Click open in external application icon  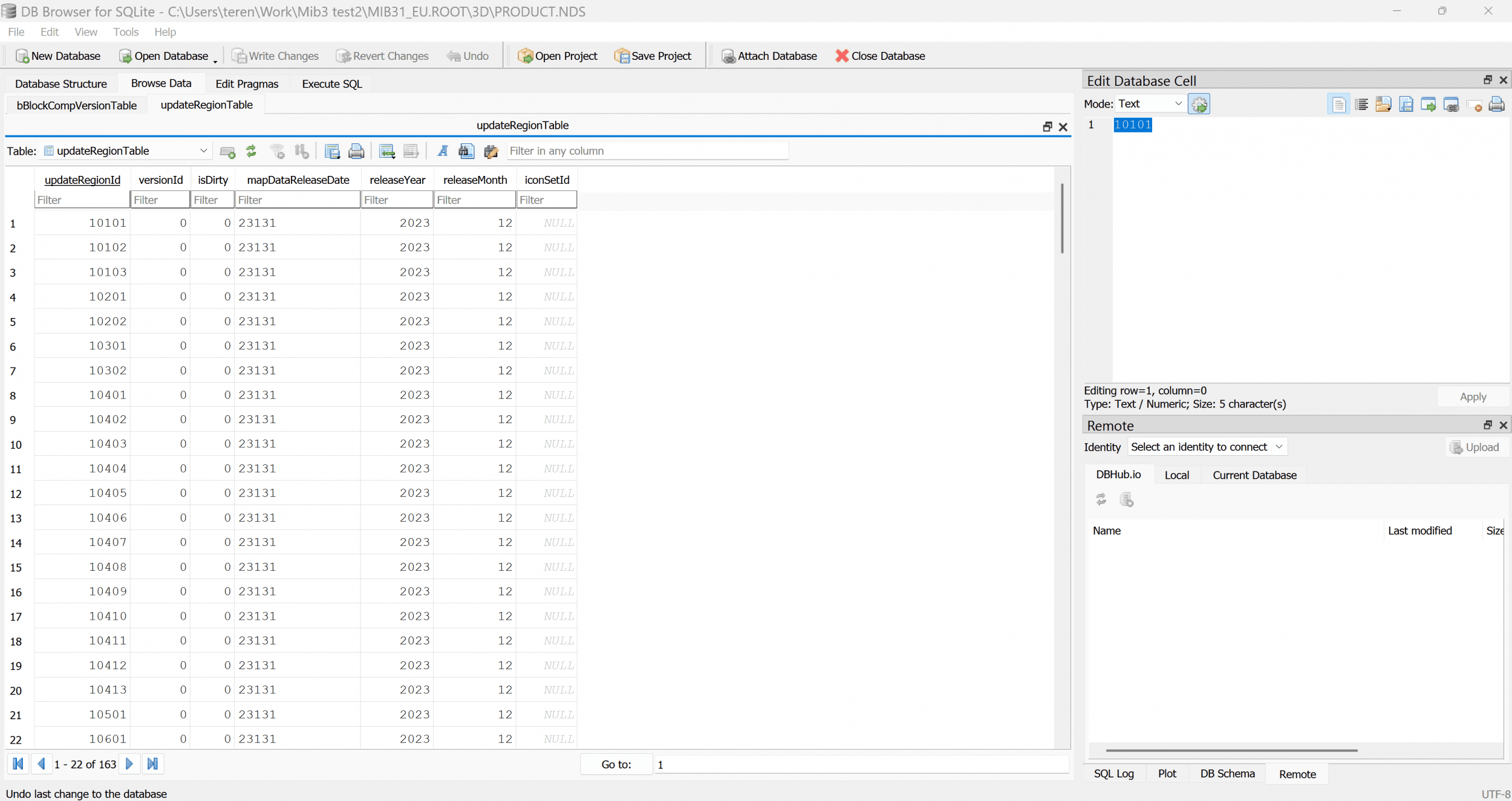click(x=1429, y=104)
